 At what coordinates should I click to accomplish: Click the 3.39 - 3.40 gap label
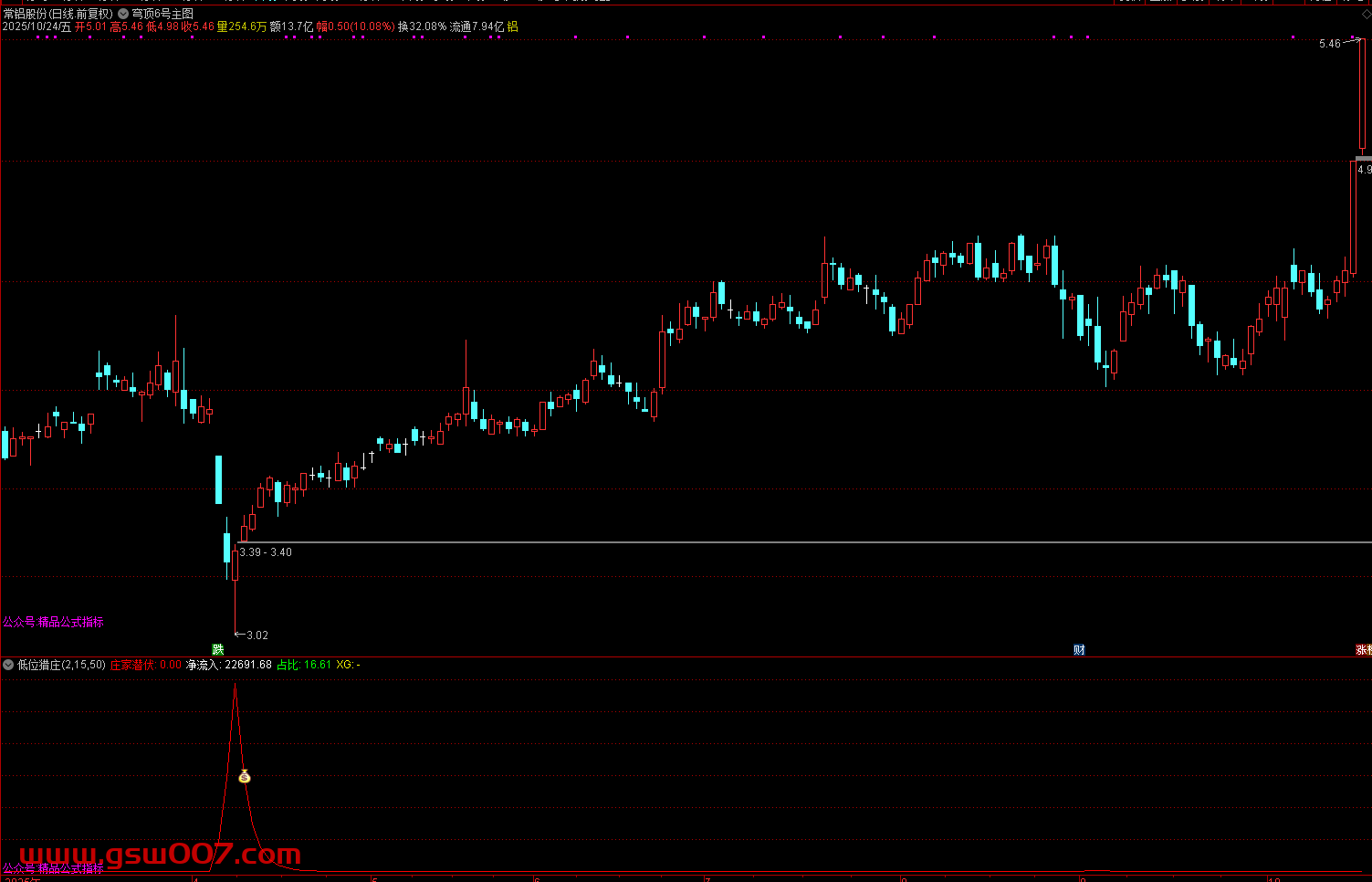pos(266,552)
